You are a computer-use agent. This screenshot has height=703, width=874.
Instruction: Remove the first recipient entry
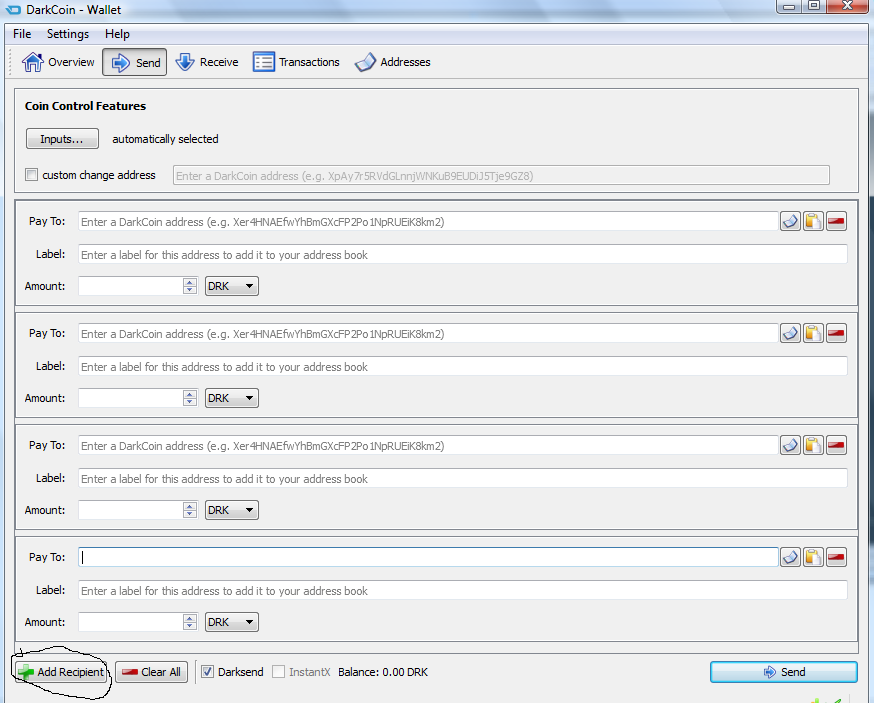836,221
